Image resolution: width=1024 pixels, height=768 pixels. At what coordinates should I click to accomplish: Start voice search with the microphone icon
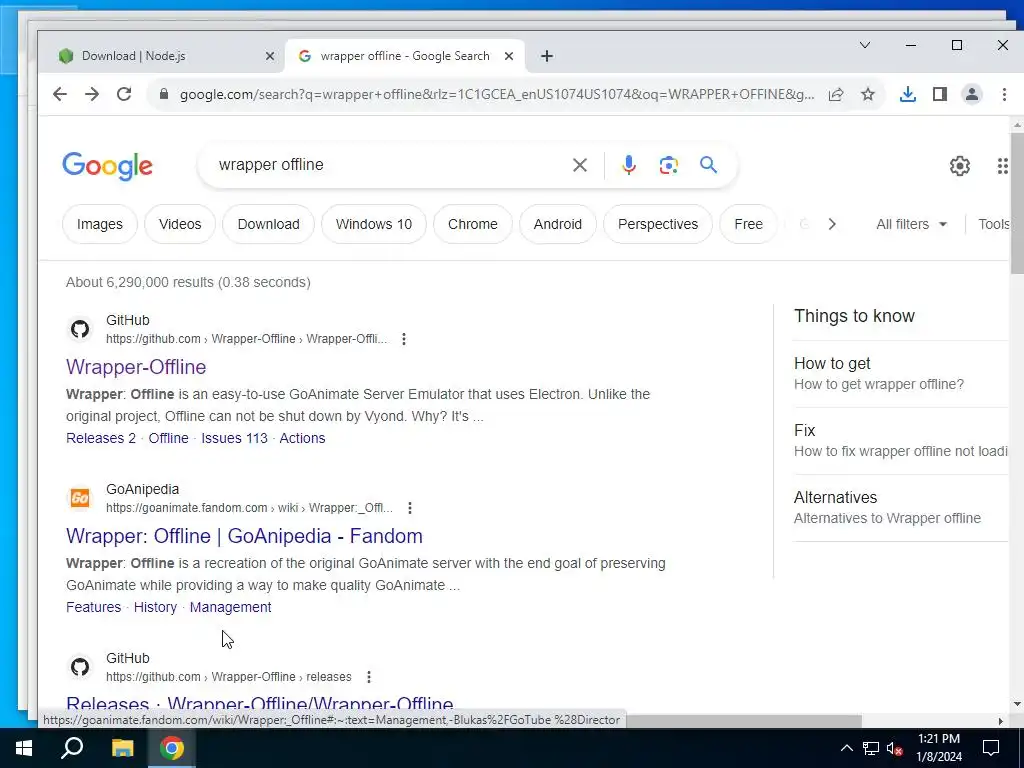[x=629, y=165]
